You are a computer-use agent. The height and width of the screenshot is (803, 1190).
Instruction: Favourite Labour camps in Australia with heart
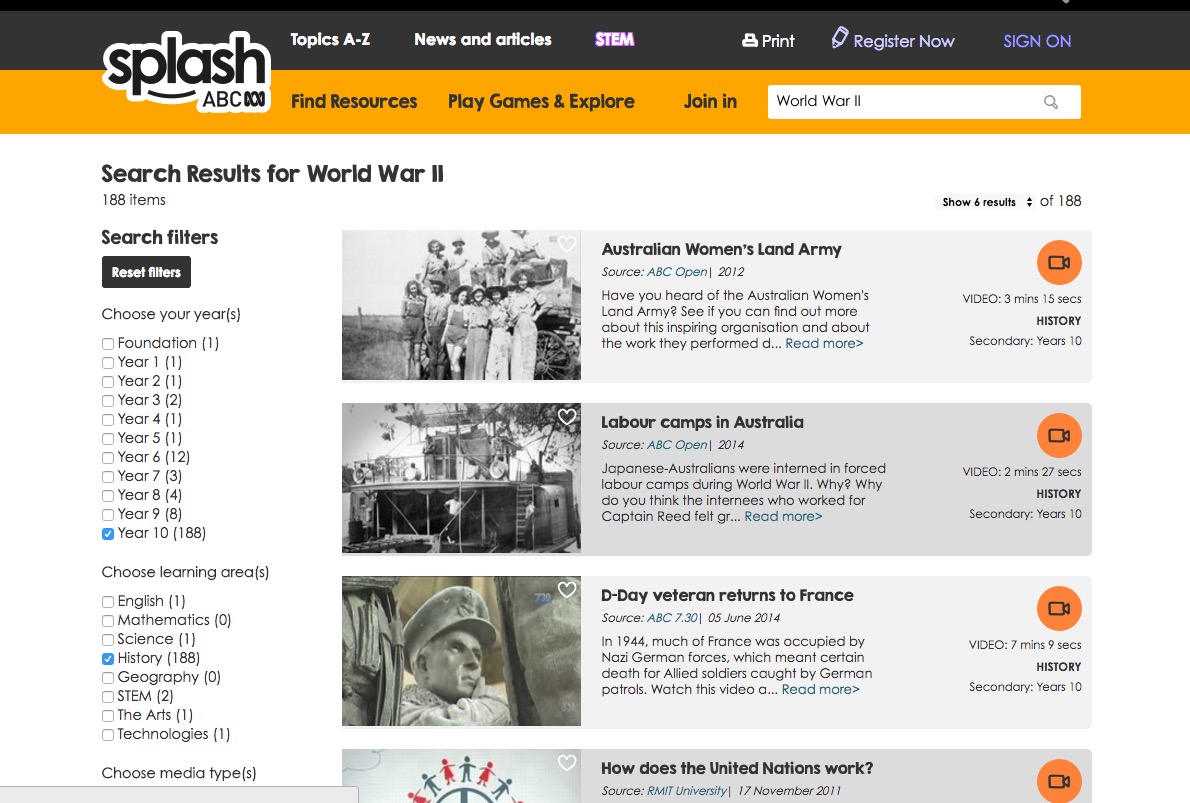(567, 417)
